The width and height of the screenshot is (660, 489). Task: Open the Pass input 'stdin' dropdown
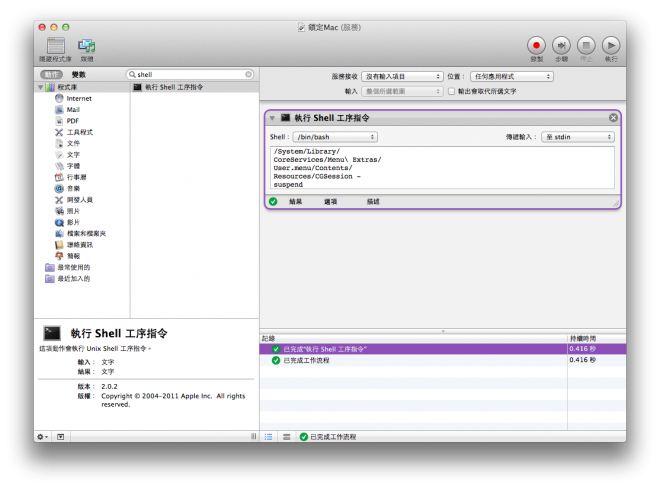pos(578,136)
